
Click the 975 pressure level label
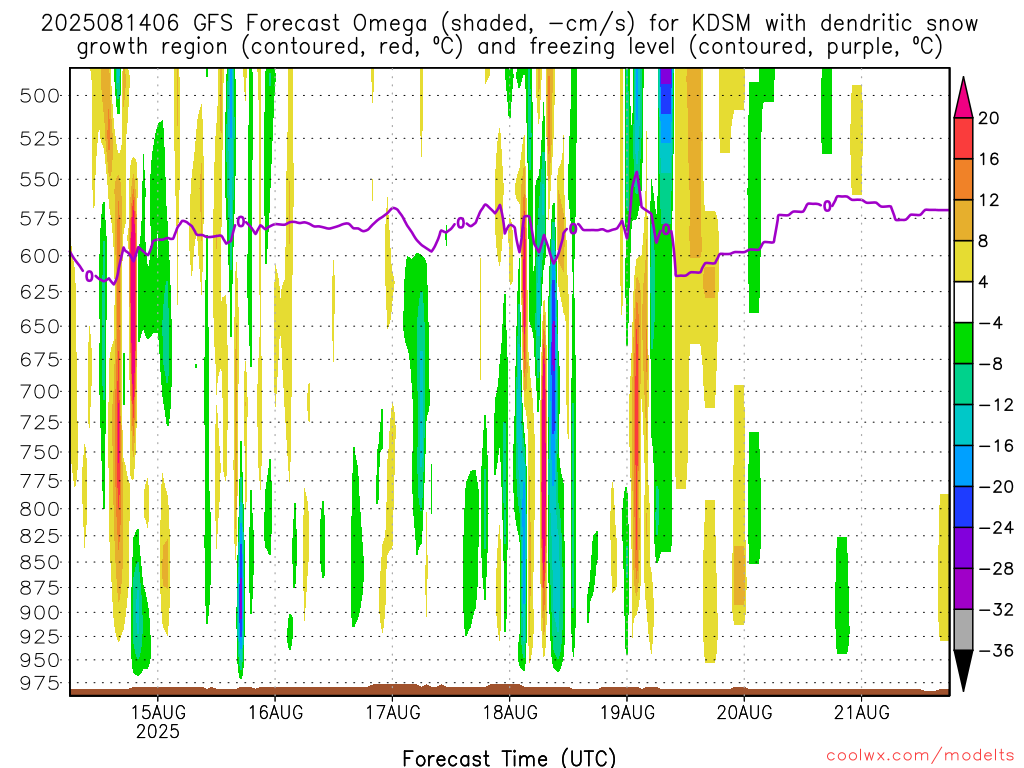39,683
